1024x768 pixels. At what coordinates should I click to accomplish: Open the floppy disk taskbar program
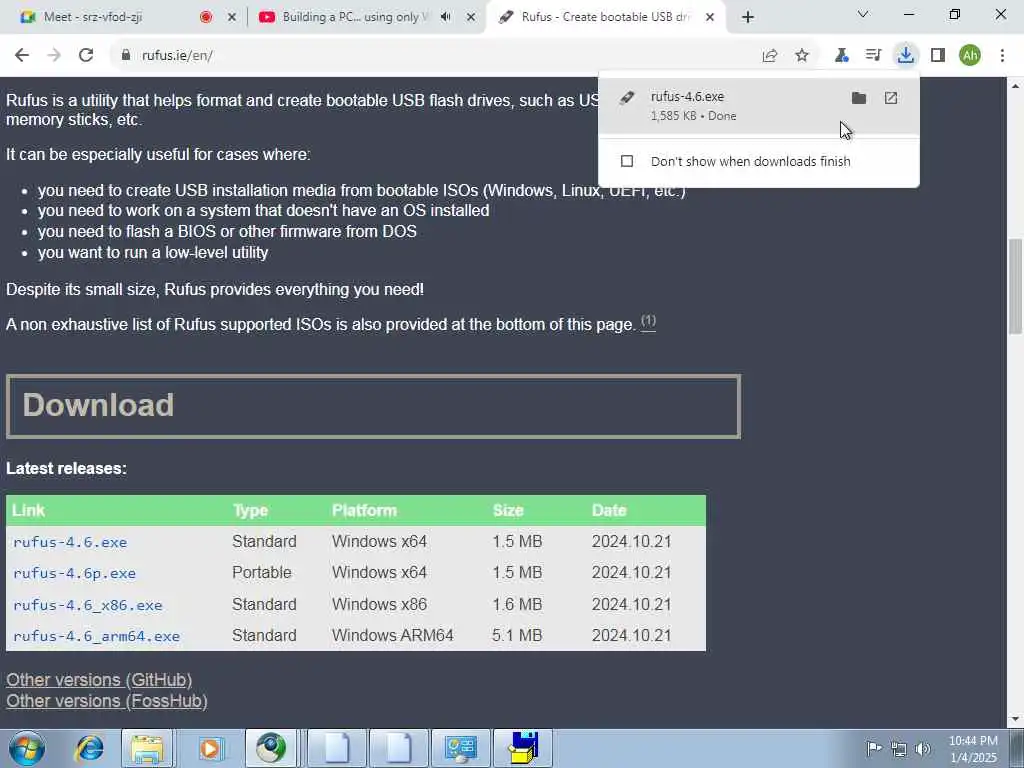(523, 748)
